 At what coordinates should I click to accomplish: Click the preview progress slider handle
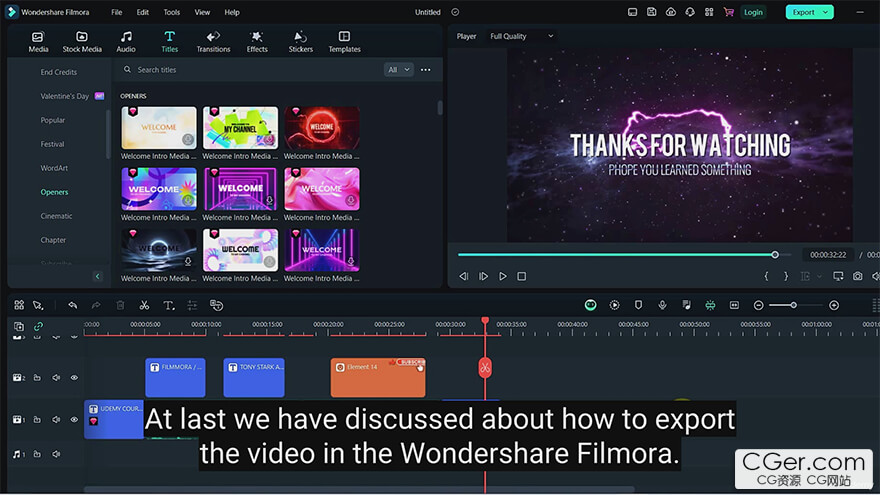[x=775, y=255]
